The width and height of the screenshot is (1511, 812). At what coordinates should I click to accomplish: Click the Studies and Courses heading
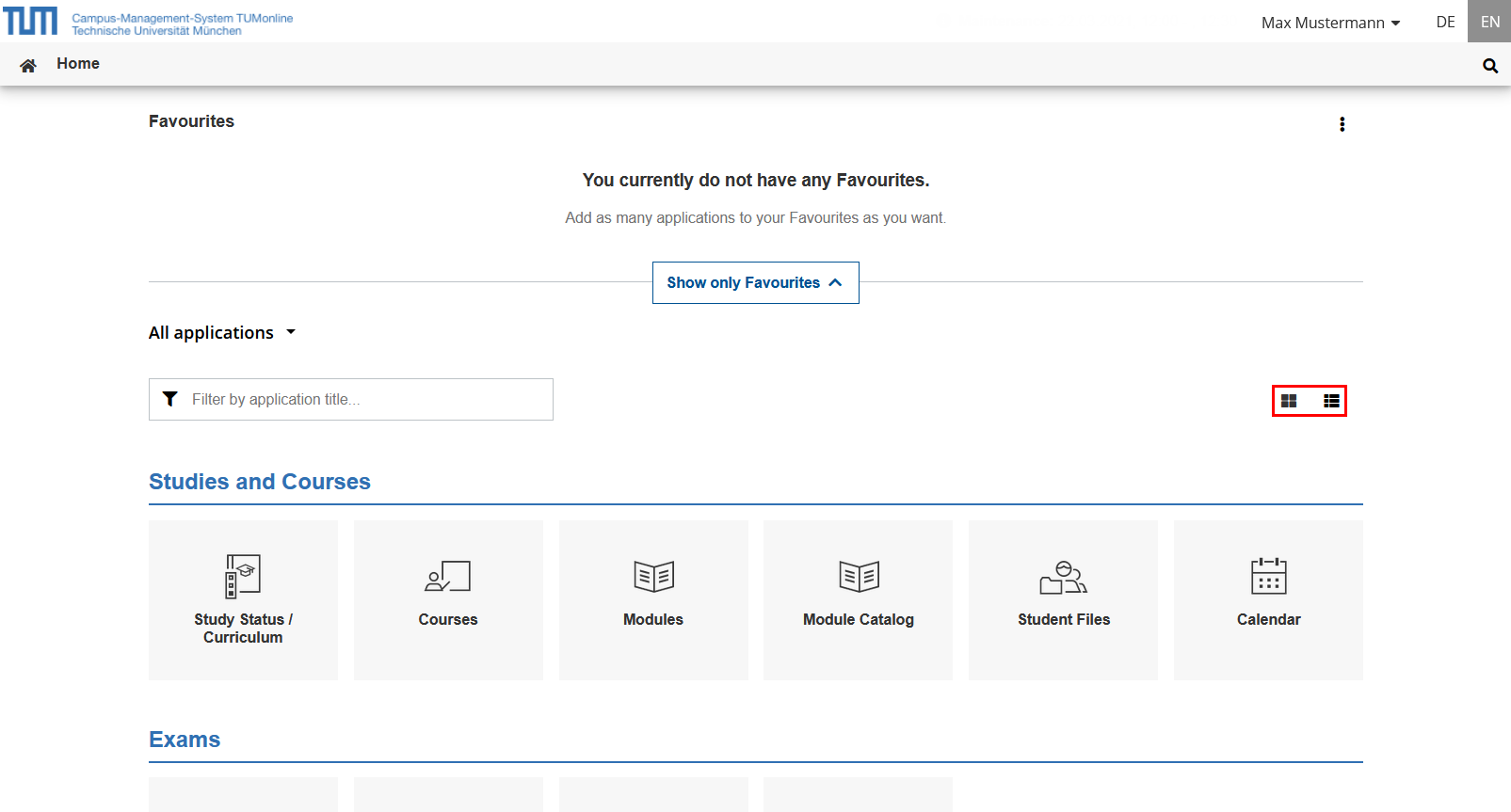[x=260, y=482]
